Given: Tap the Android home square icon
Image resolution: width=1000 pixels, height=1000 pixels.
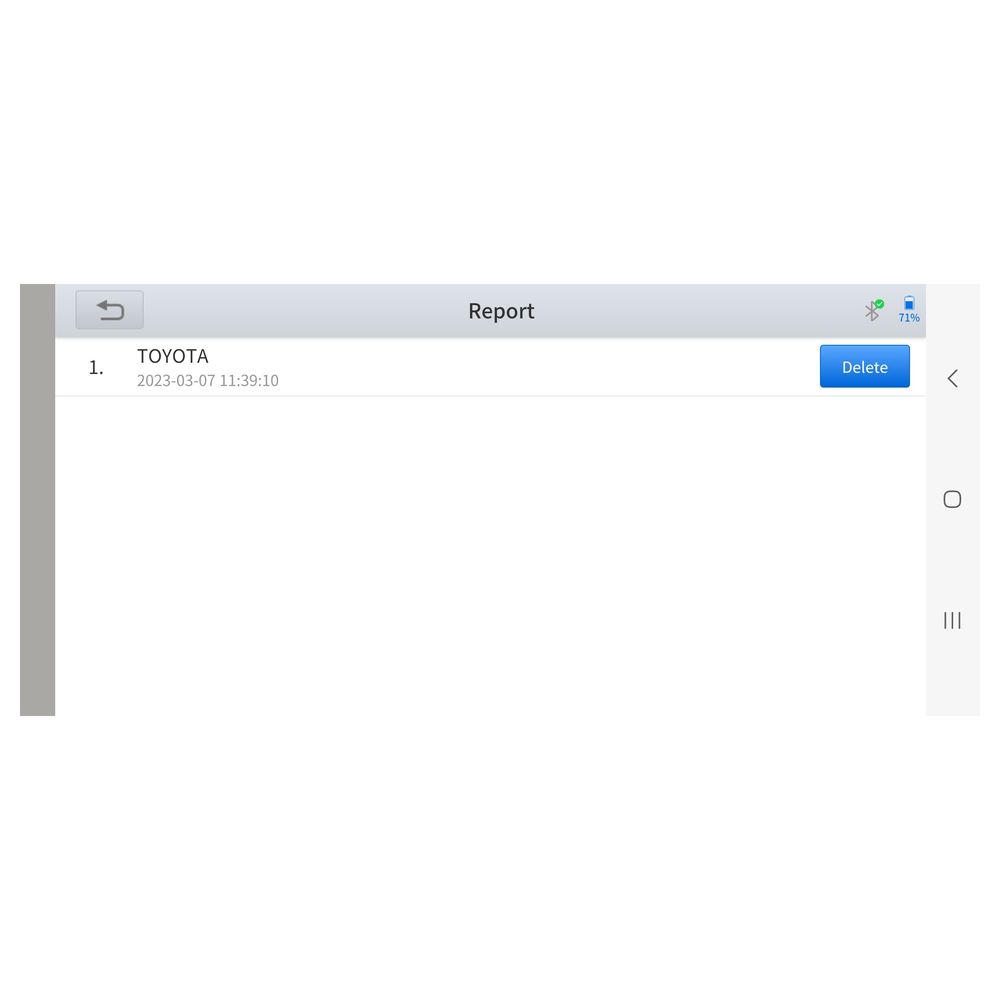Looking at the screenshot, I should click(x=952, y=499).
